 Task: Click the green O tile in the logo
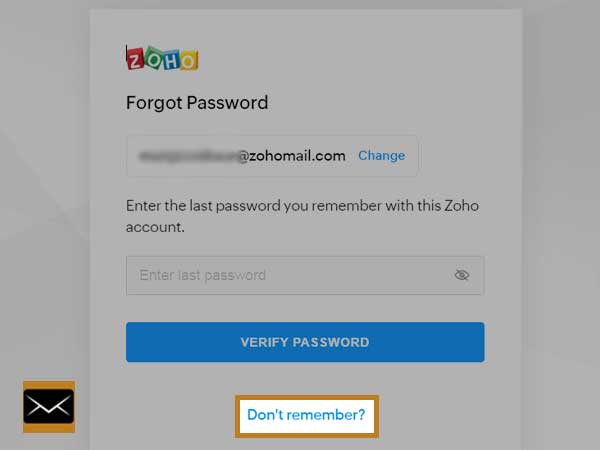(x=154, y=57)
